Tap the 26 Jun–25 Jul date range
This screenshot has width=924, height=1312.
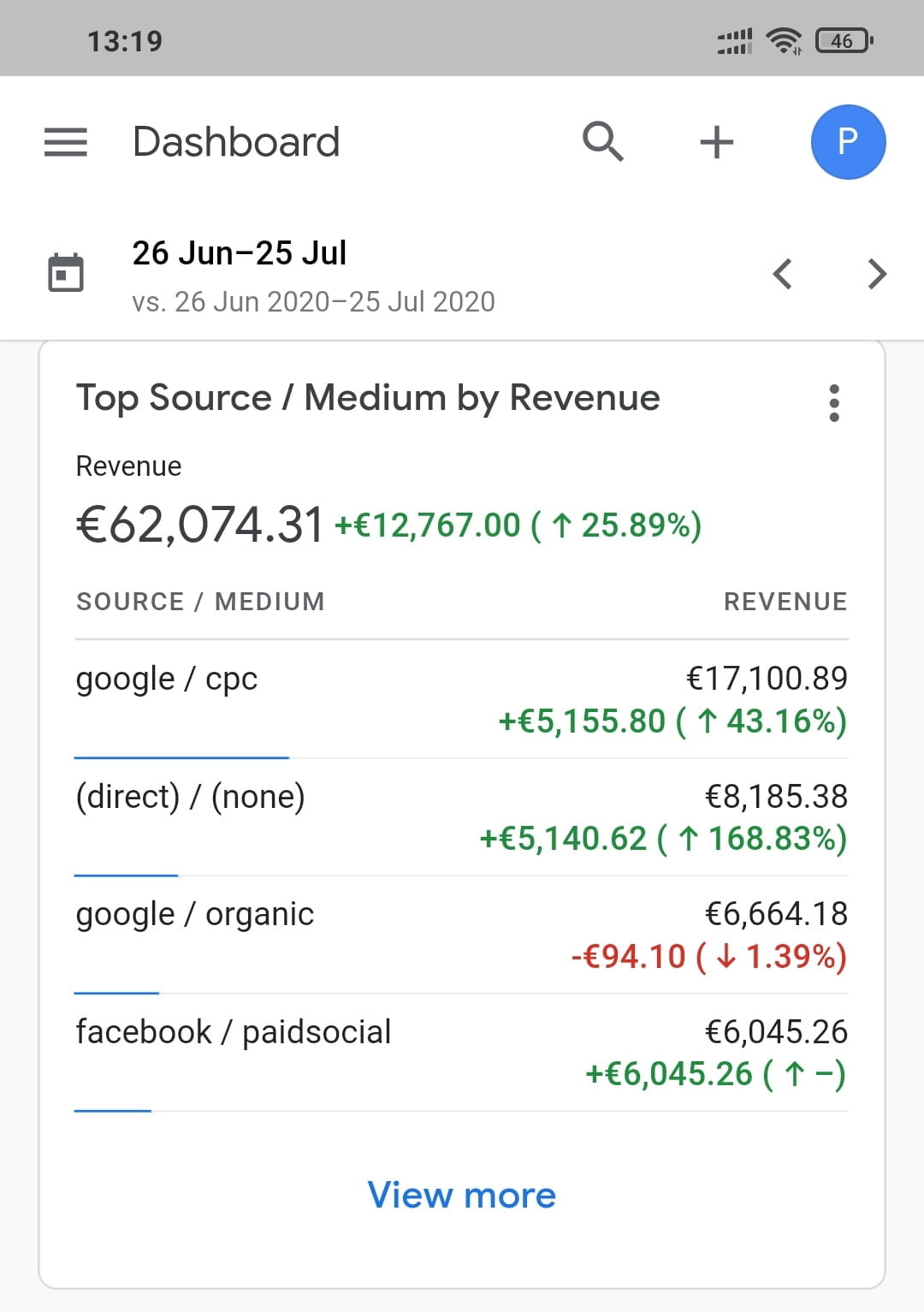[x=240, y=253]
